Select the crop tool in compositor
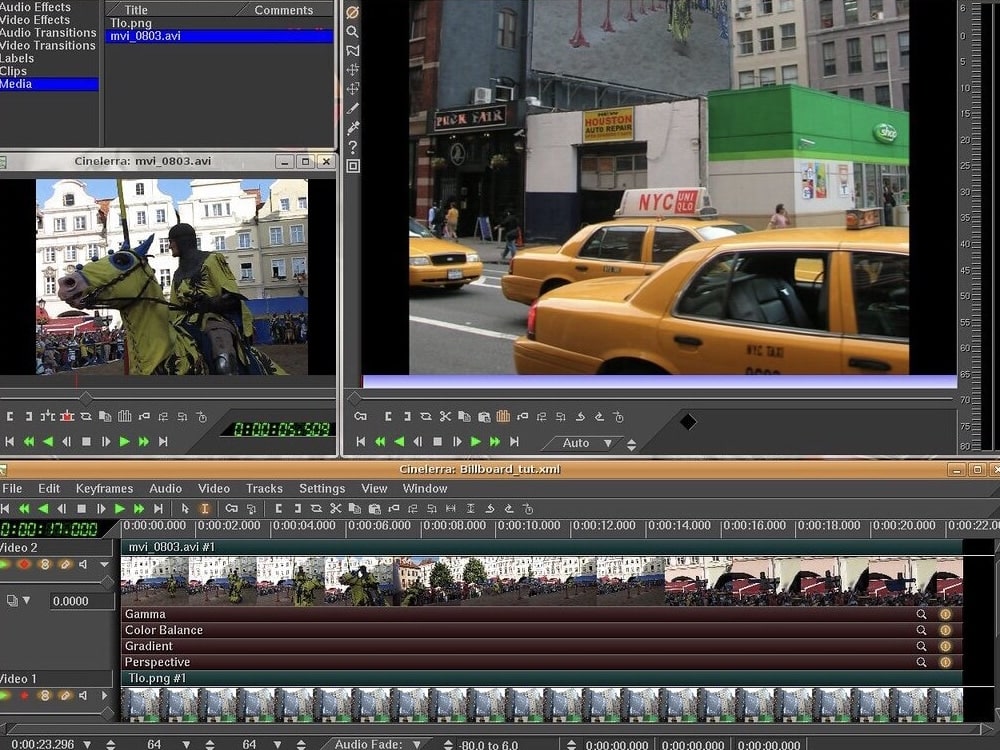This screenshot has height=750, width=1000. click(352, 108)
